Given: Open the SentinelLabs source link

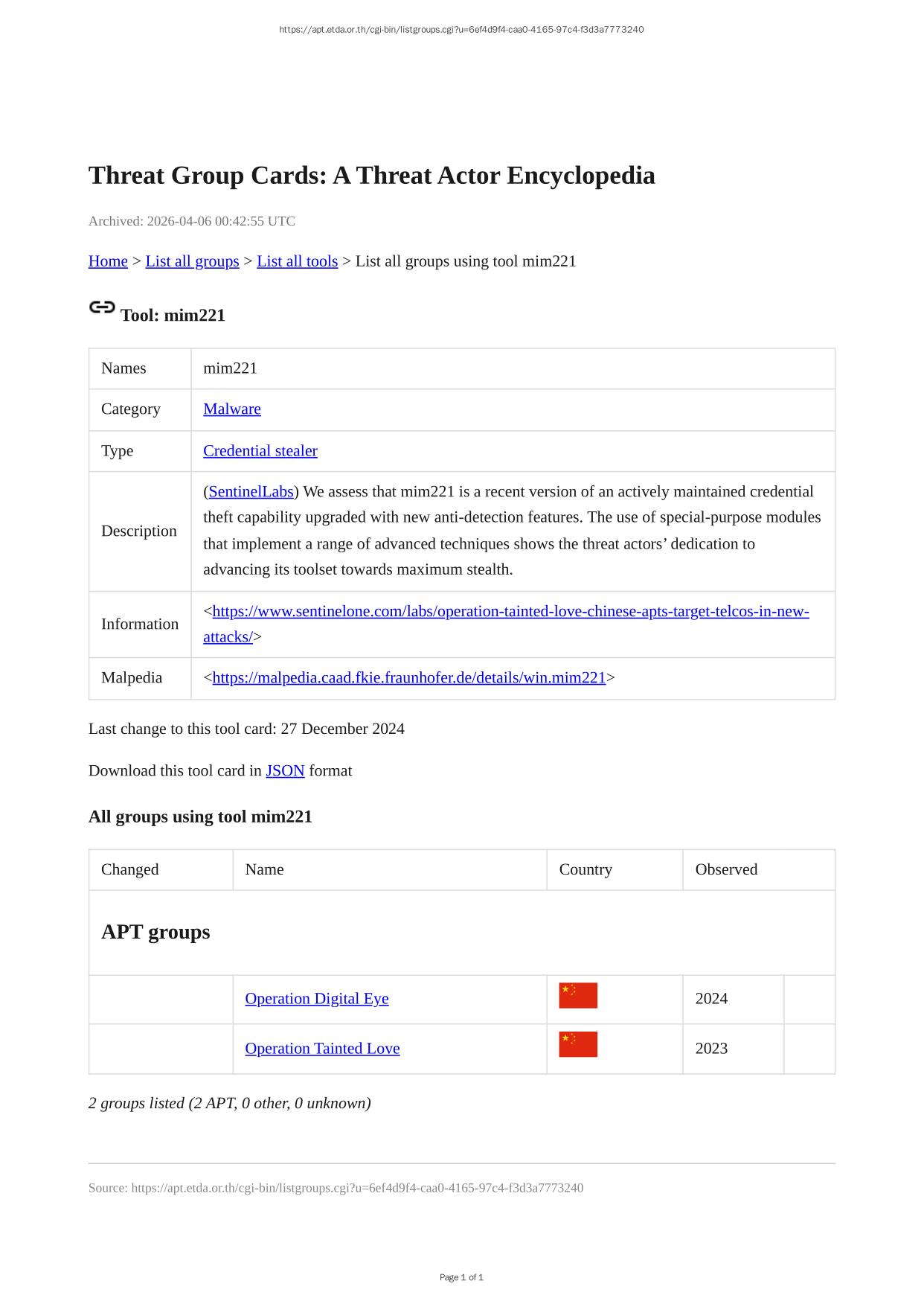Looking at the screenshot, I should (x=251, y=492).
